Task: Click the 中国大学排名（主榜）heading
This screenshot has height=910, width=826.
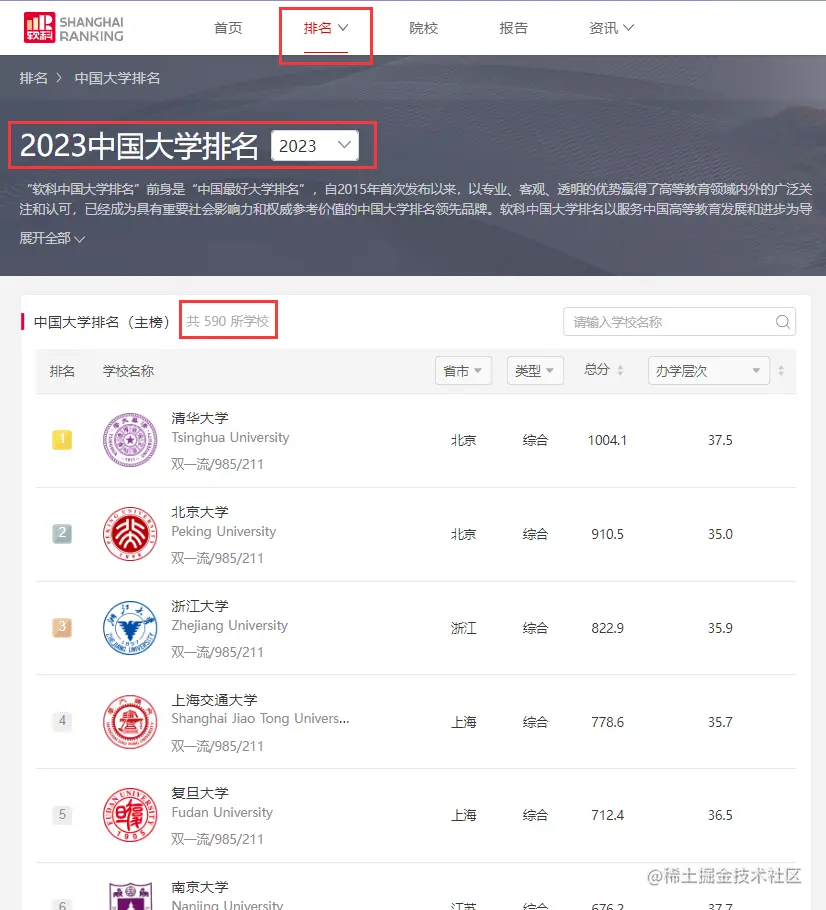Action: 102,322
